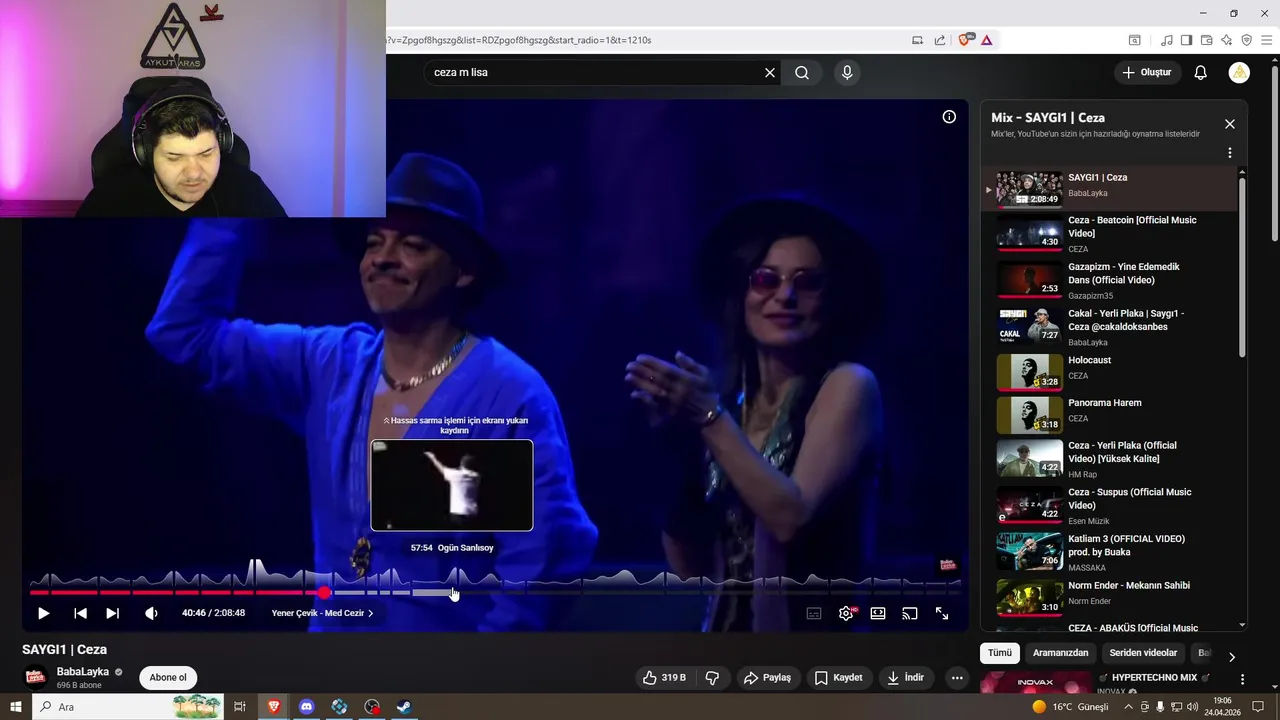Toggle the Brave sidebar panel

(x=1186, y=40)
